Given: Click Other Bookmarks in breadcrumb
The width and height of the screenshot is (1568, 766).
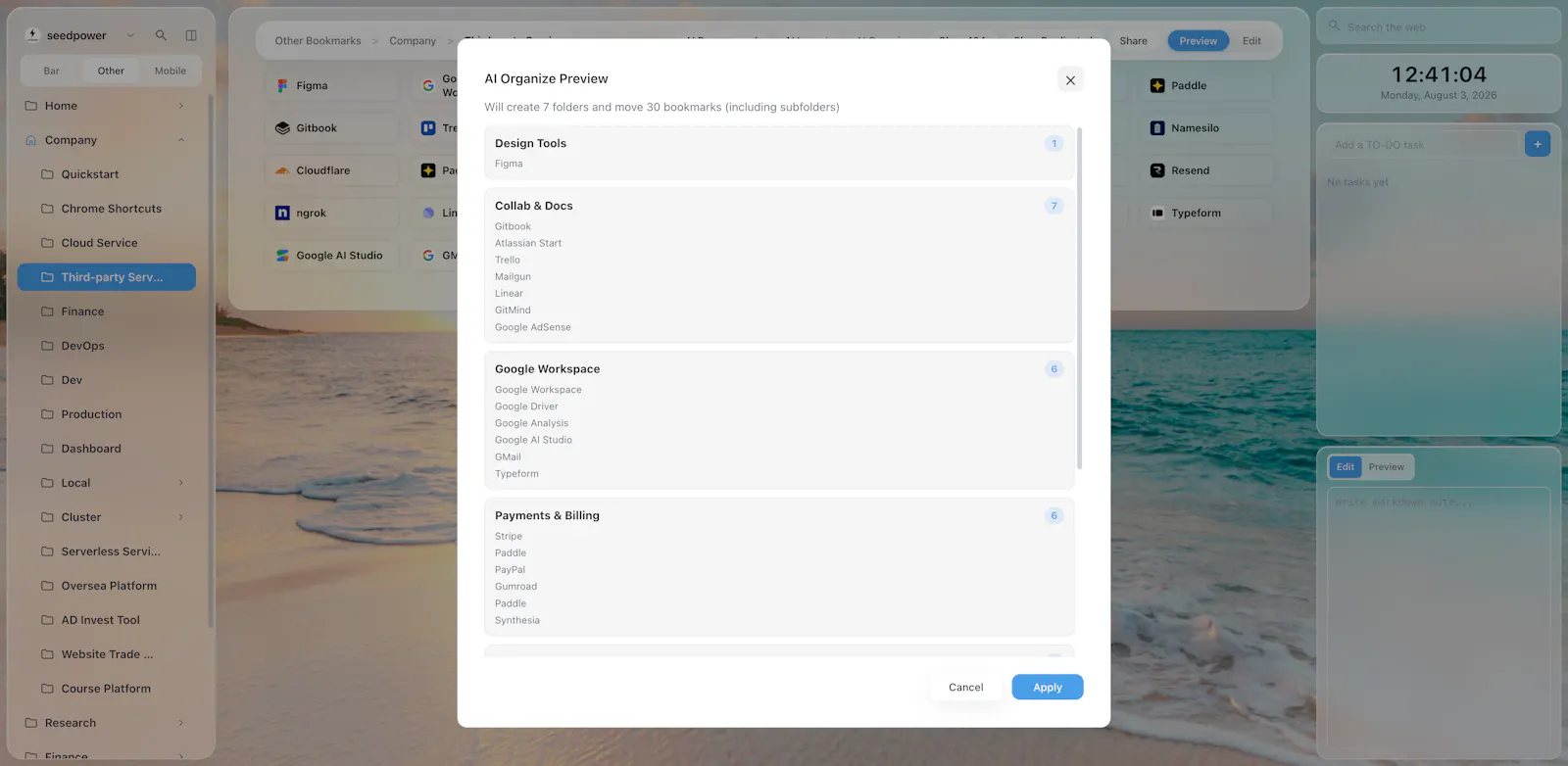Looking at the screenshot, I should 318,41.
